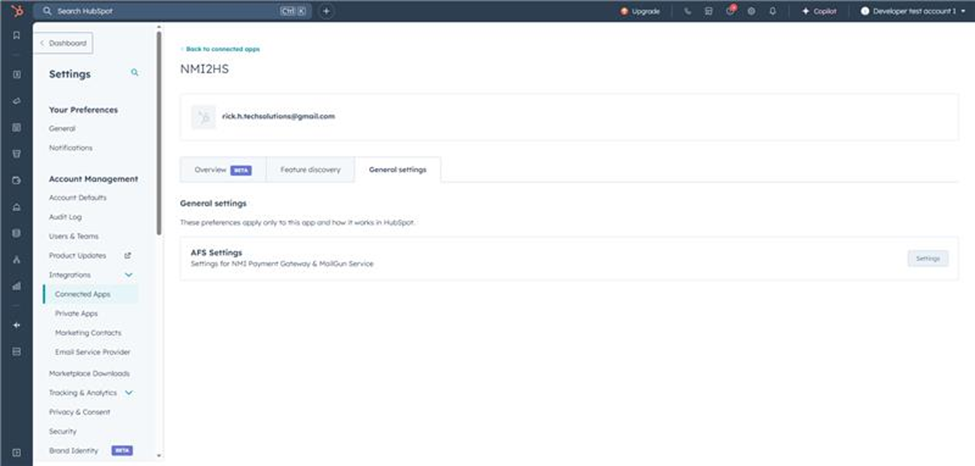The image size is (975, 466).
Task: Open Notifications preferences in sidebar
Action: (x=70, y=148)
